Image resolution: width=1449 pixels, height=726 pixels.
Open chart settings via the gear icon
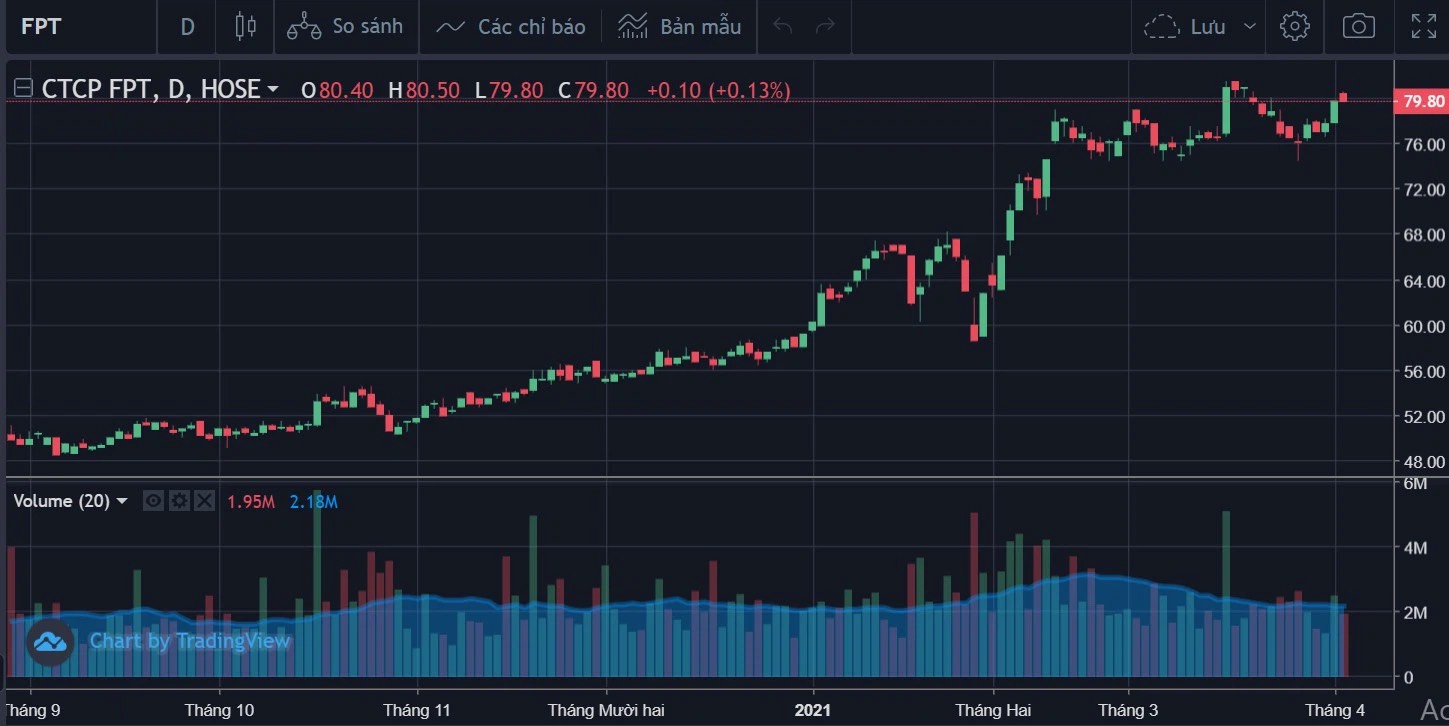[1295, 27]
